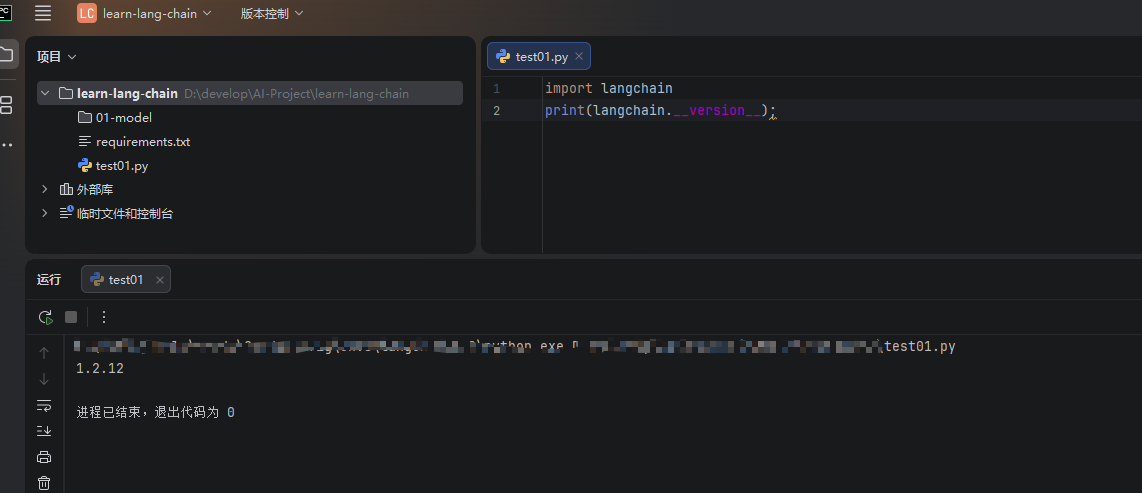1142x493 pixels.
Task: Click the print console output icon
Action: (x=44, y=457)
